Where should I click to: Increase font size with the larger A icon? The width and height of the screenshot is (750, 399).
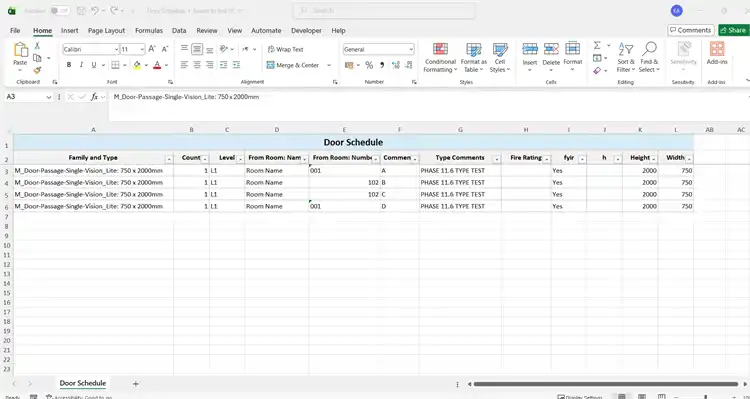pos(152,49)
